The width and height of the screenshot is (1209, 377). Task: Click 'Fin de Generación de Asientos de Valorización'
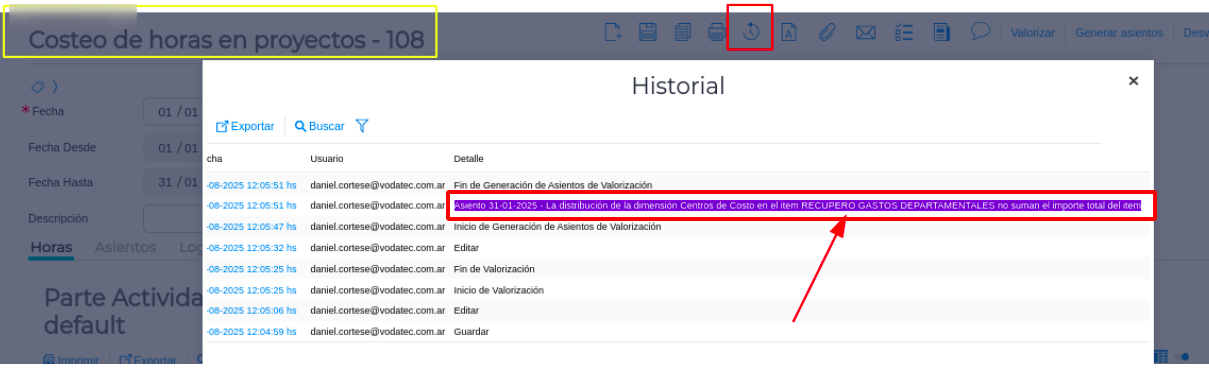pyautogui.click(x=553, y=185)
